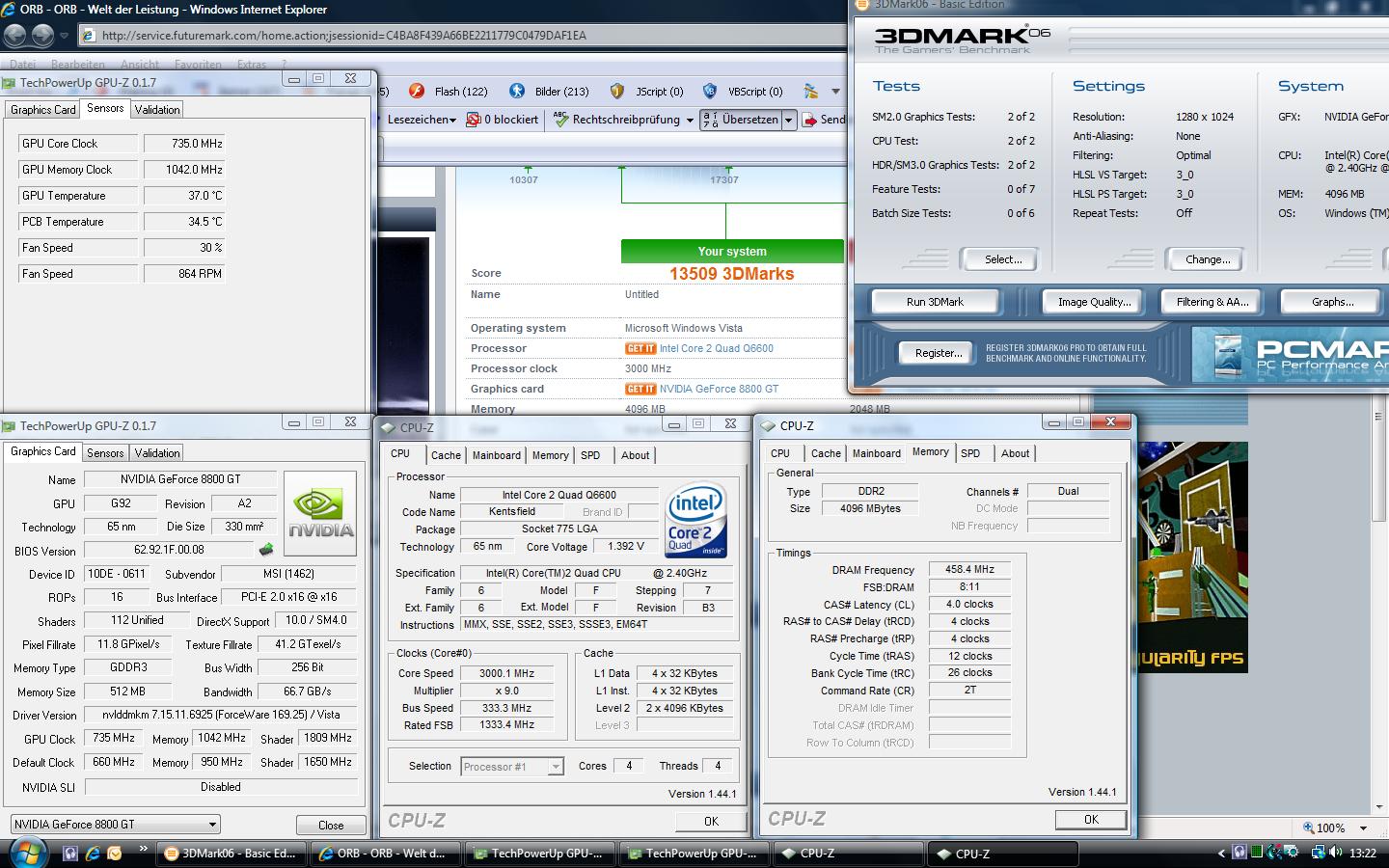Image resolution: width=1389 pixels, height=868 pixels.
Task: Click the GET IT badge beside Processor
Action: (640, 348)
